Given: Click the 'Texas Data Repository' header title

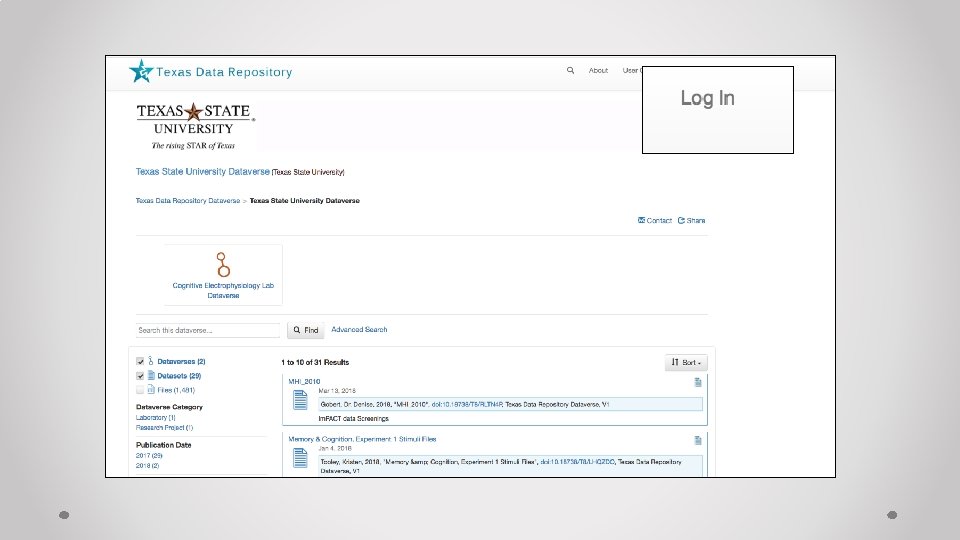Looking at the screenshot, I should pos(224,72).
